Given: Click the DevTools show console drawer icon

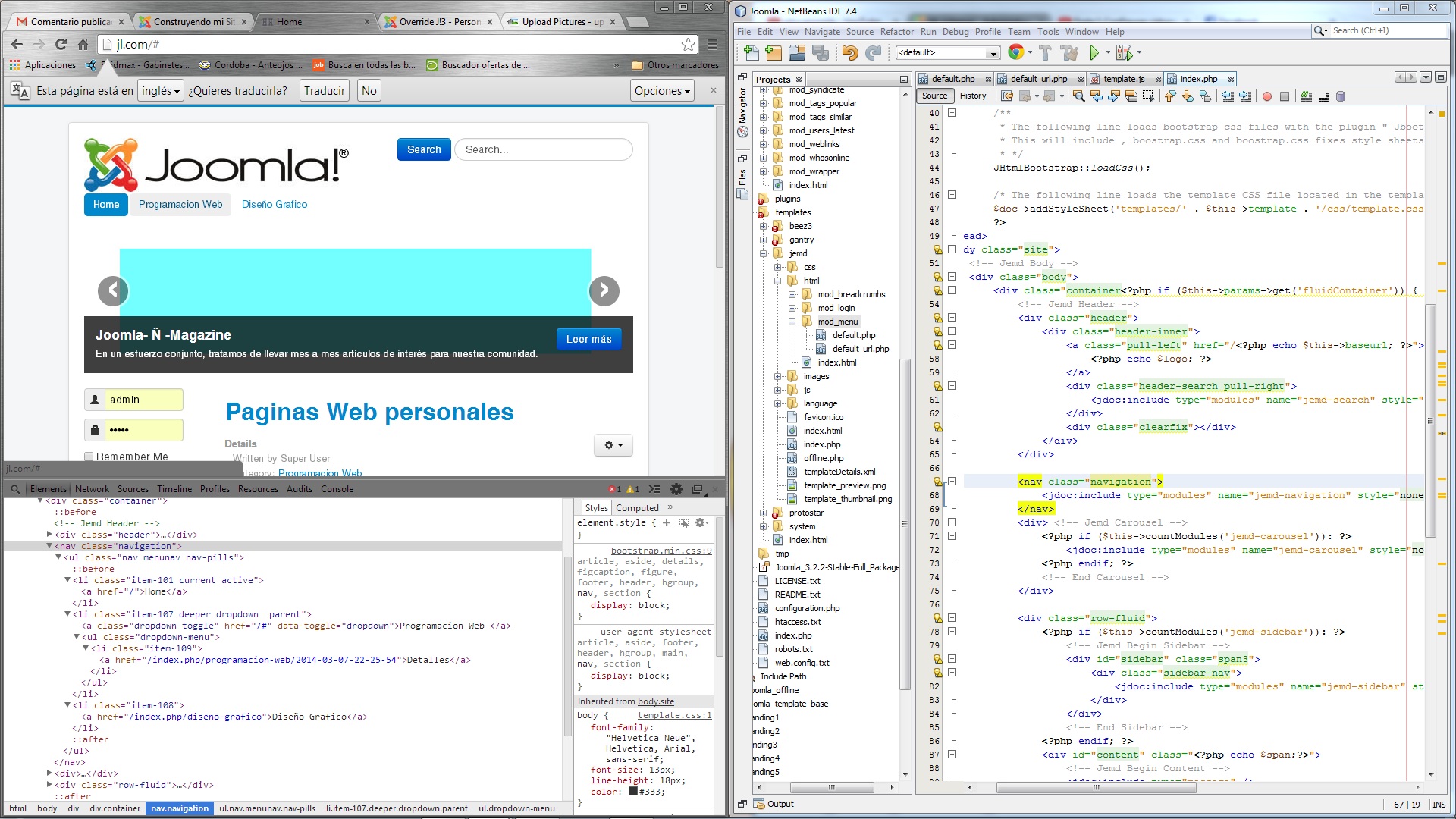Looking at the screenshot, I should click(654, 489).
